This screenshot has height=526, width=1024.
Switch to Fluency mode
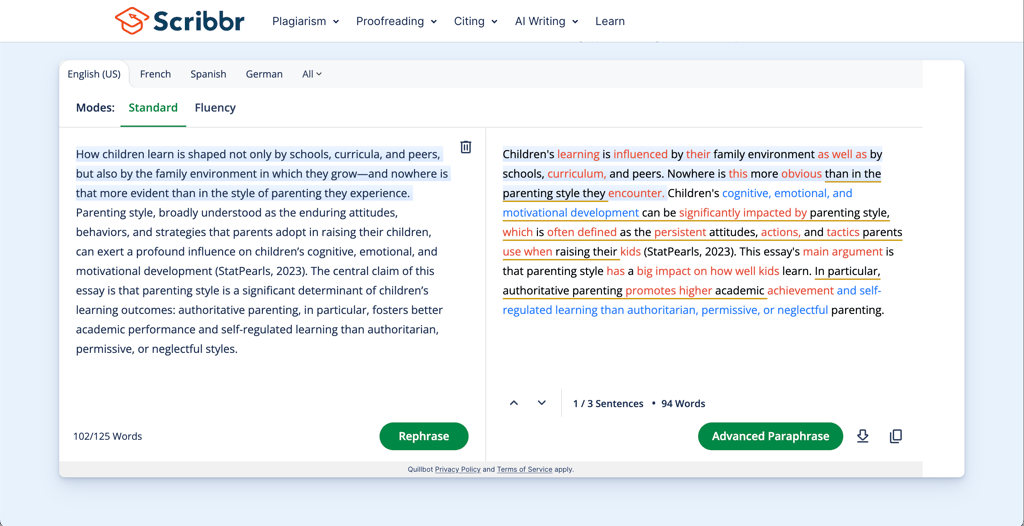click(215, 108)
